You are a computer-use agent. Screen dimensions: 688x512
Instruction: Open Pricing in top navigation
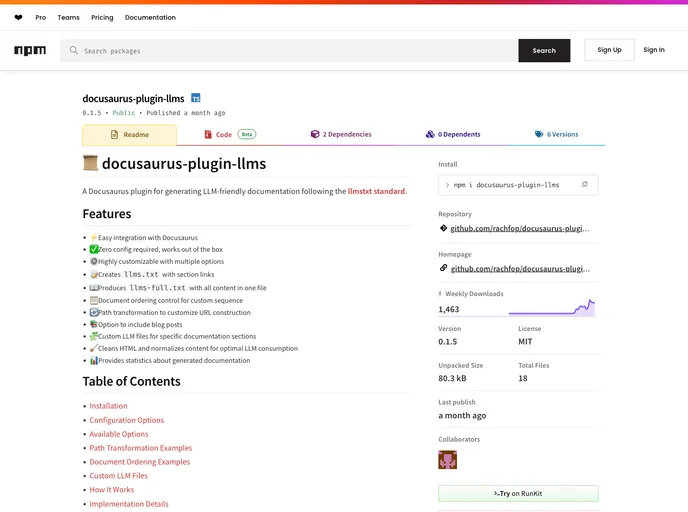pos(102,18)
